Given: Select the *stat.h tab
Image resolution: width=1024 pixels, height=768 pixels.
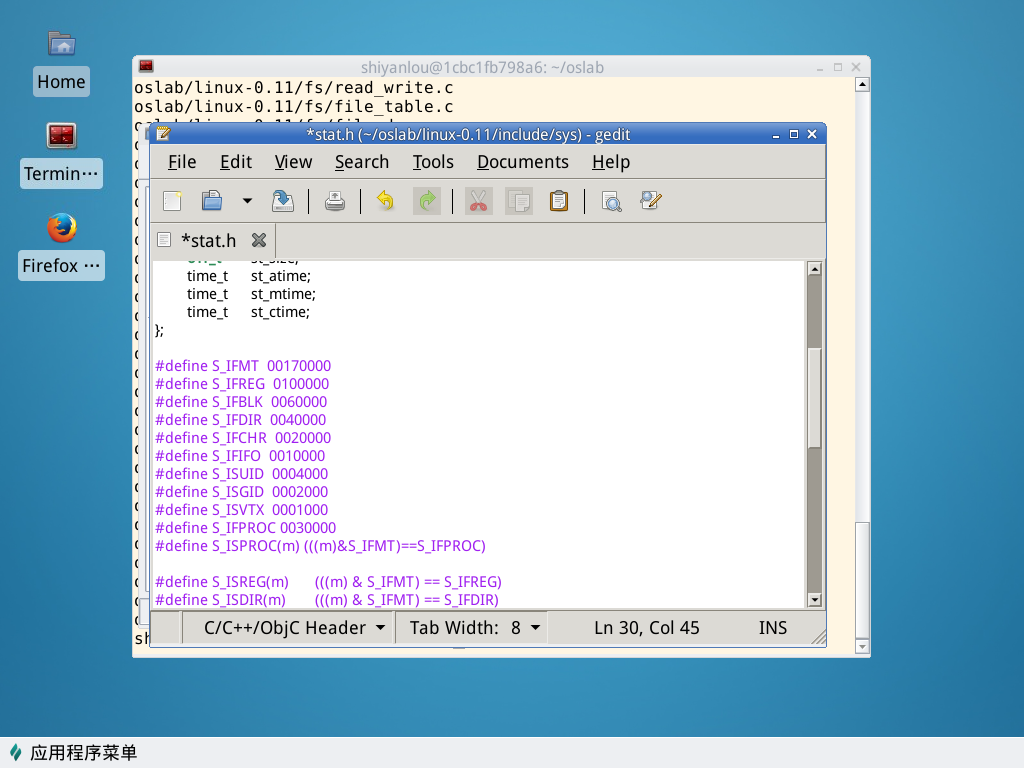Looking at the screenshot, I should coord(208,240).
